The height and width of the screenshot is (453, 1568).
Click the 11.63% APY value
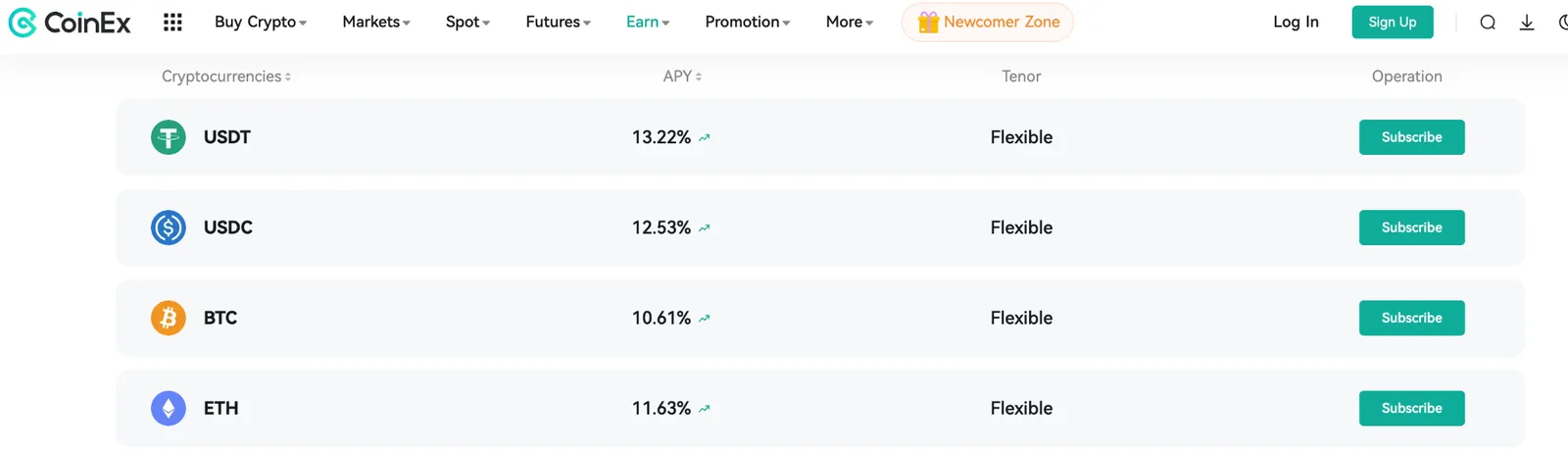[661, 408]
